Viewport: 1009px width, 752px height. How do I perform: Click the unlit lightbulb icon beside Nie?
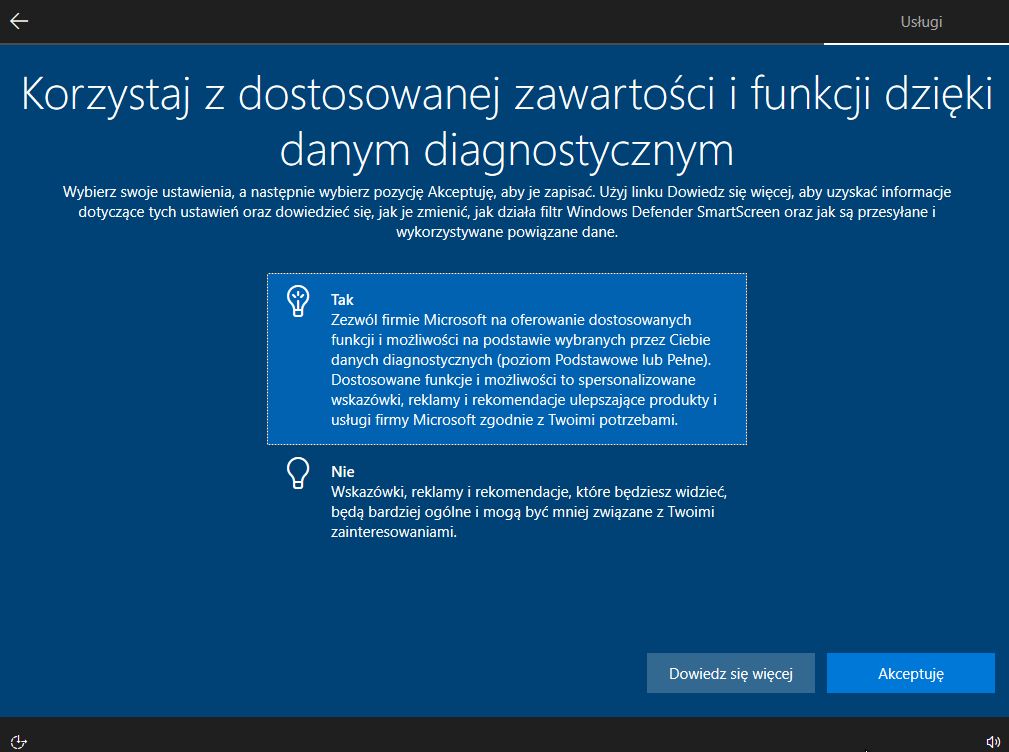[x=298, y=473]
